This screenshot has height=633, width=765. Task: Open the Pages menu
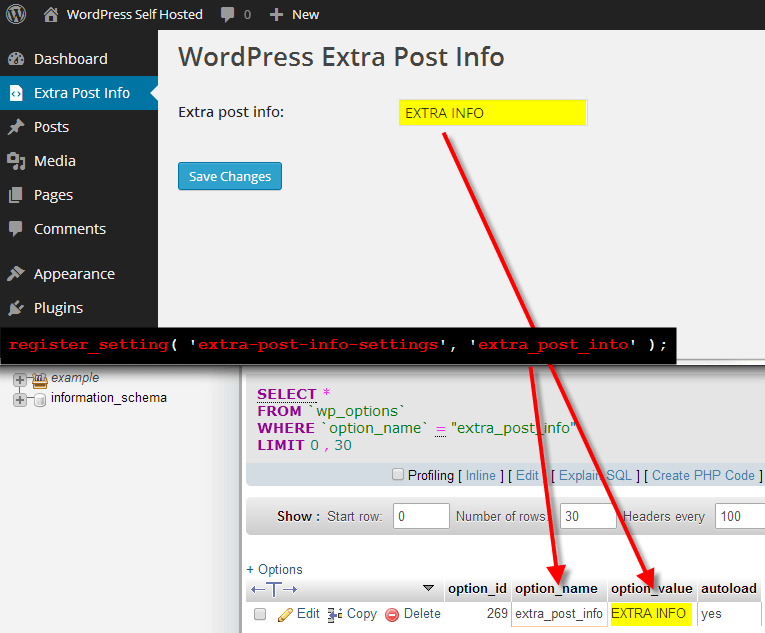tap(79, 195)
